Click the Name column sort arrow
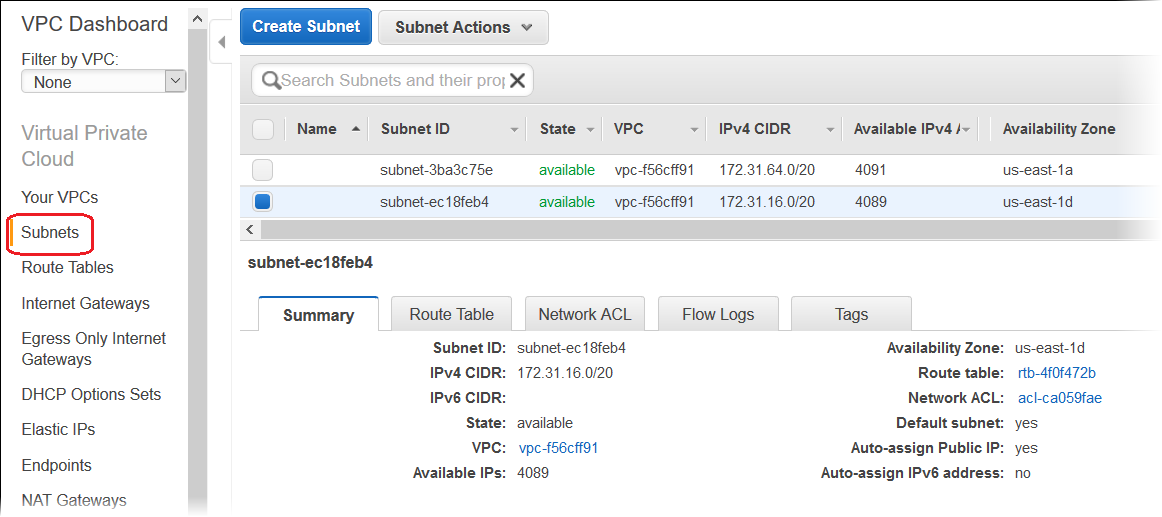1162x517 pixels. 357,129
